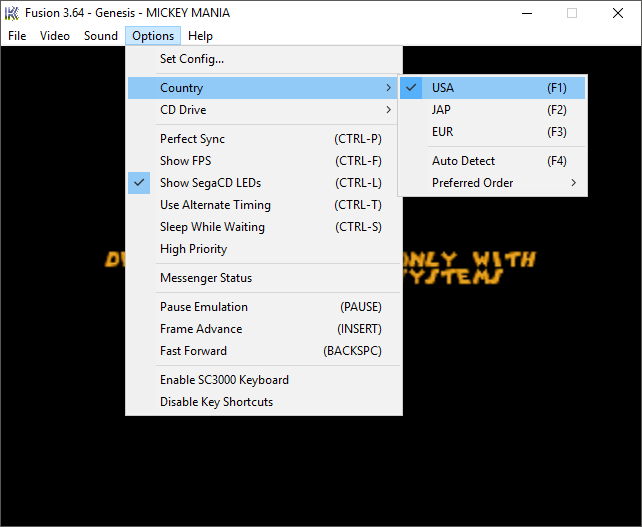Click the Fusion app icon in title bar
This screenshot has height=527, width=642.
coord(12,13)
